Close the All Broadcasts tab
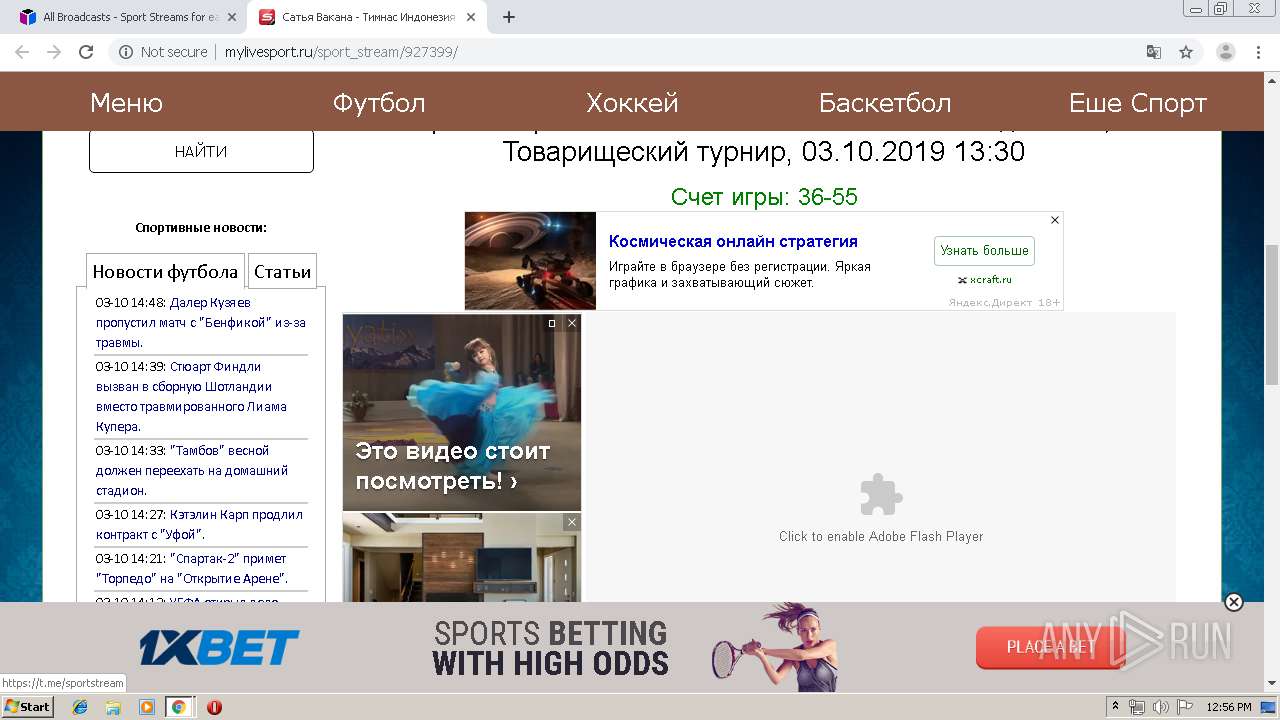Viewport: 1280px width, 720px height. click(232, 17)
